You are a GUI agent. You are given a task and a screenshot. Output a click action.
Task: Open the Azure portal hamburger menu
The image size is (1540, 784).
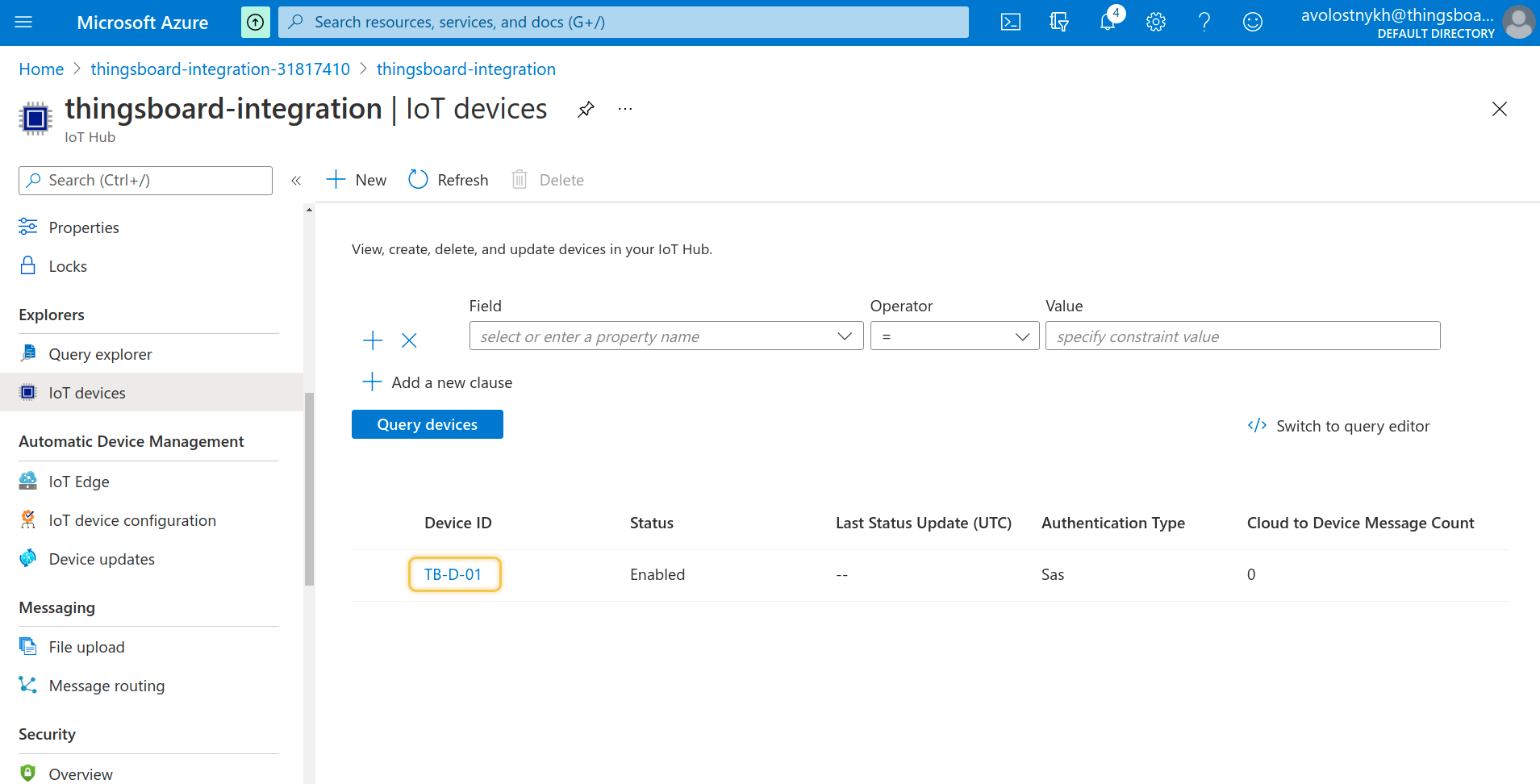click(x=23, y=22)
